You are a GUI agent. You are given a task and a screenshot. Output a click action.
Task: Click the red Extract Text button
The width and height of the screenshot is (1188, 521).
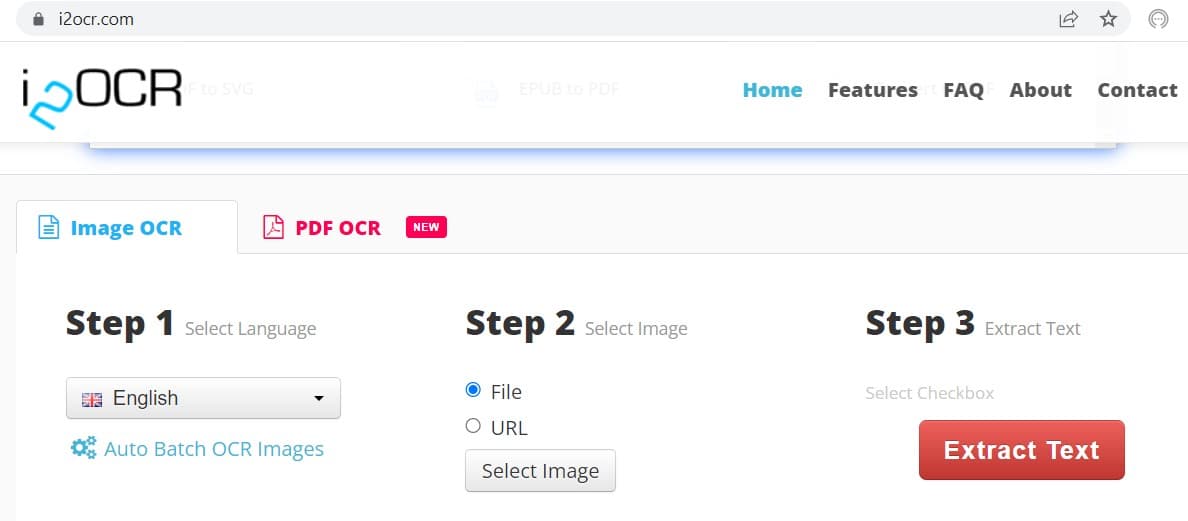(1021, 450)
